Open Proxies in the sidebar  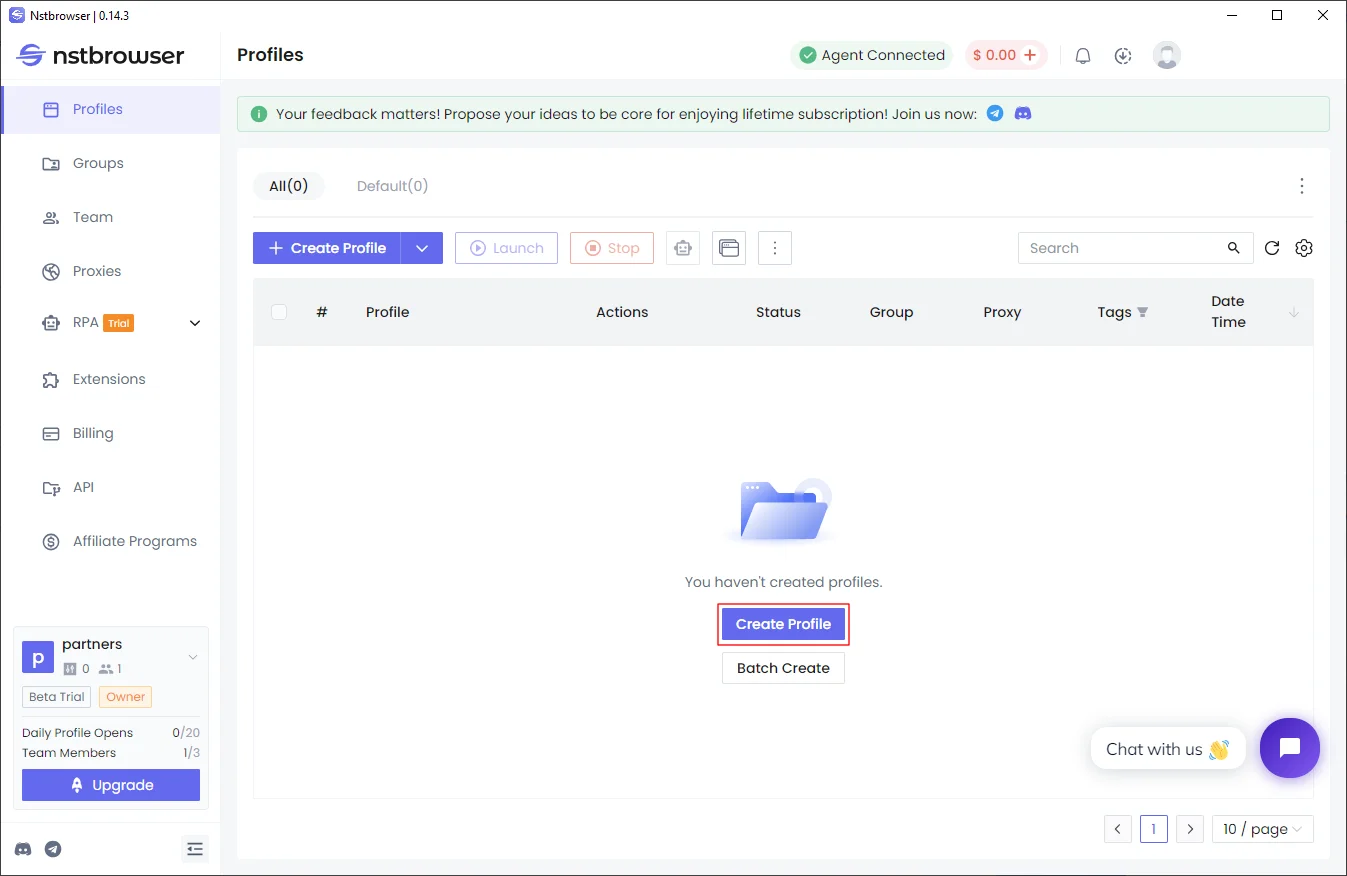coord(97,271)
